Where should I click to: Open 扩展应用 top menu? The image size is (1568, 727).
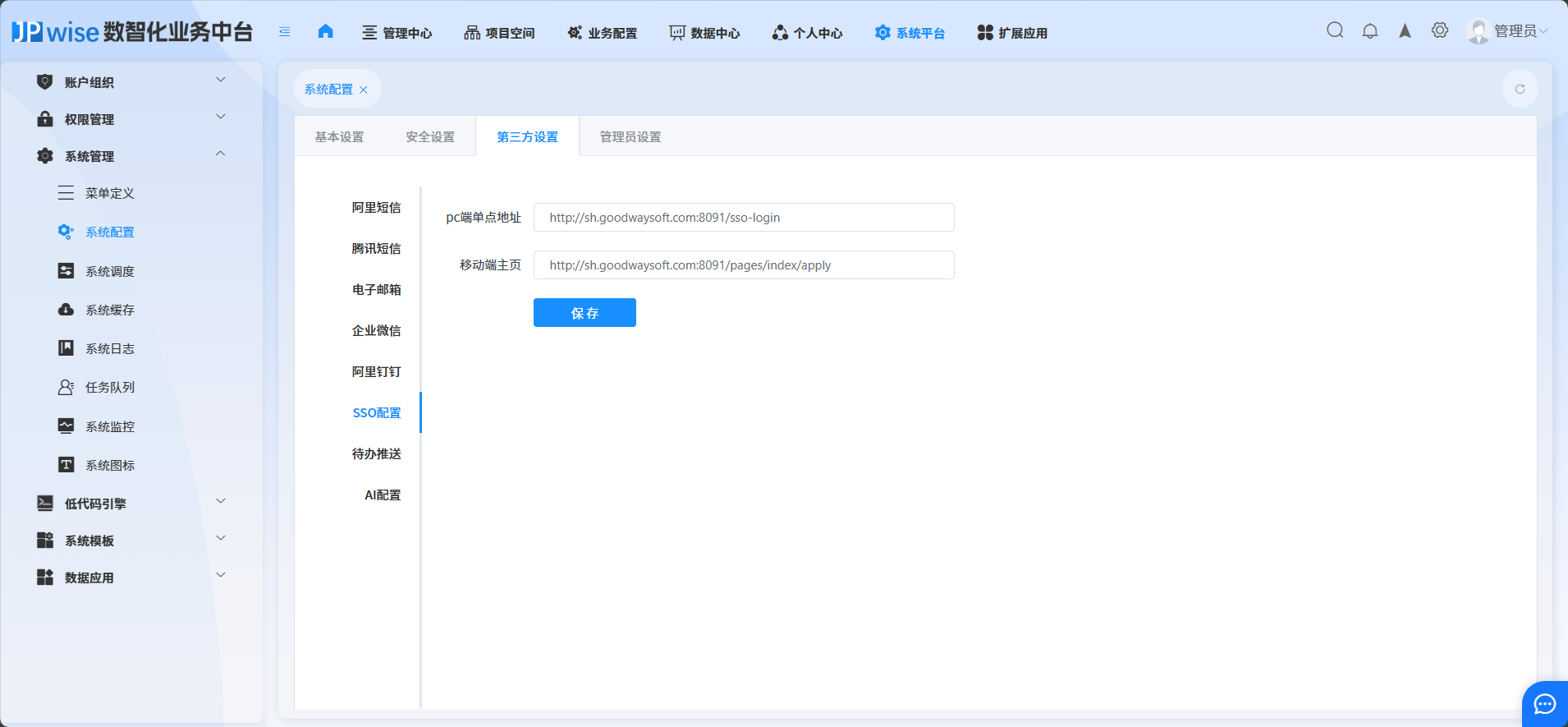[x=1012, y=33]
